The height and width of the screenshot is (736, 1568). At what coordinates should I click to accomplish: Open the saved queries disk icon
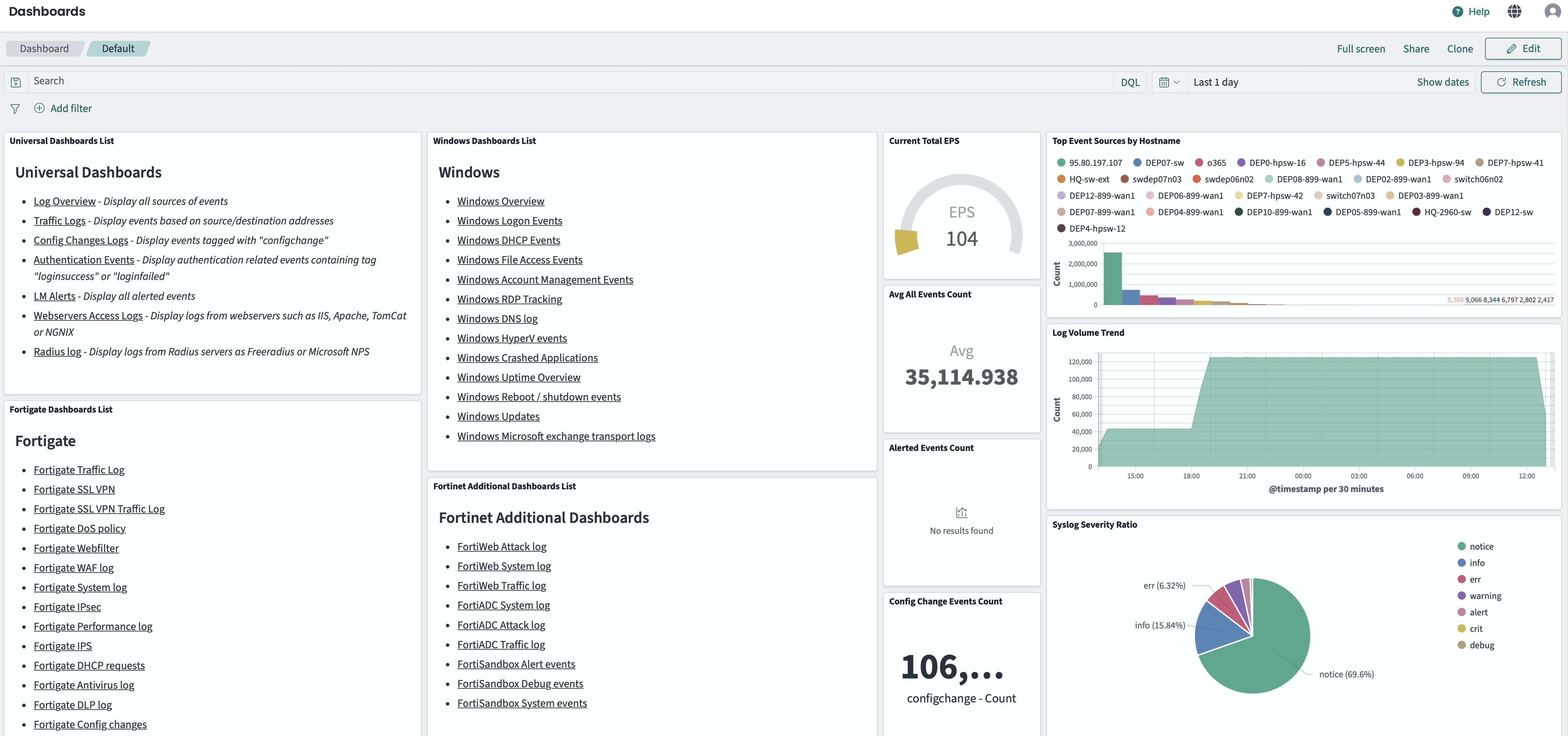[15, 82]
